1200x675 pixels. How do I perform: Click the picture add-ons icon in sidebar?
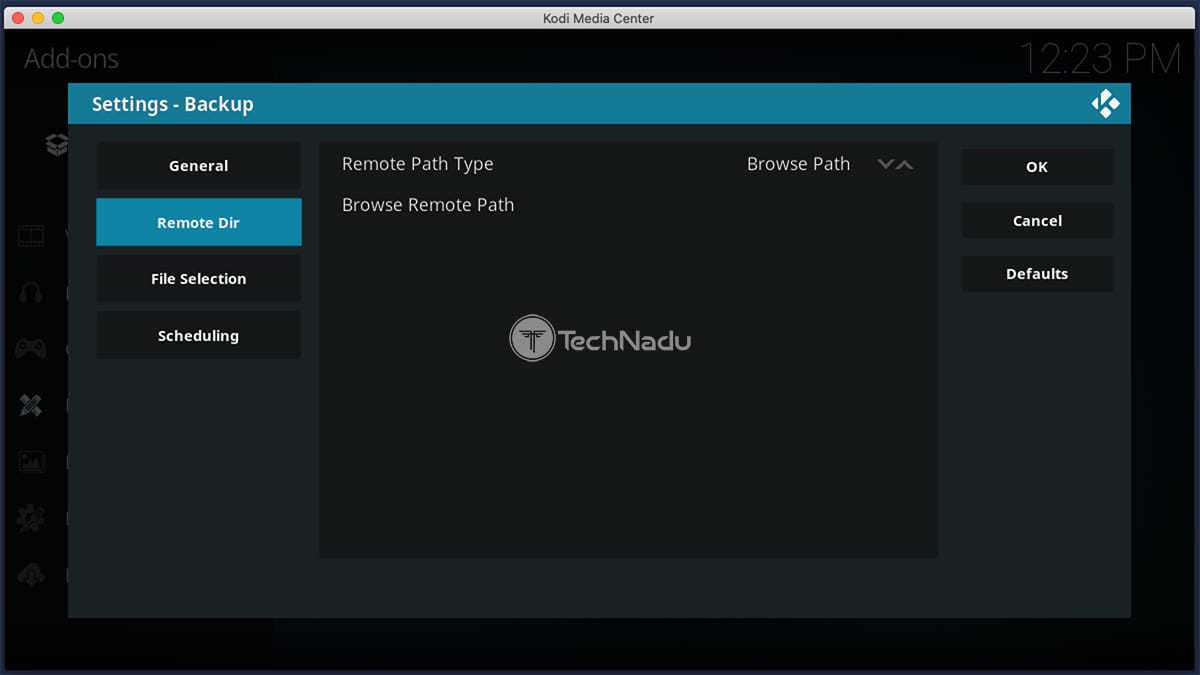[x=31, y=461]
